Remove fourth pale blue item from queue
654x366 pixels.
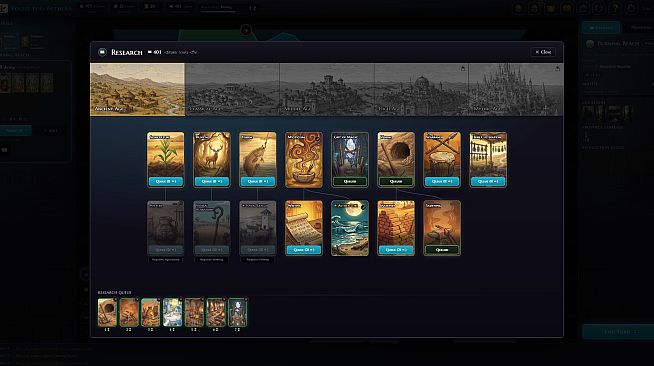click(181, 299)
